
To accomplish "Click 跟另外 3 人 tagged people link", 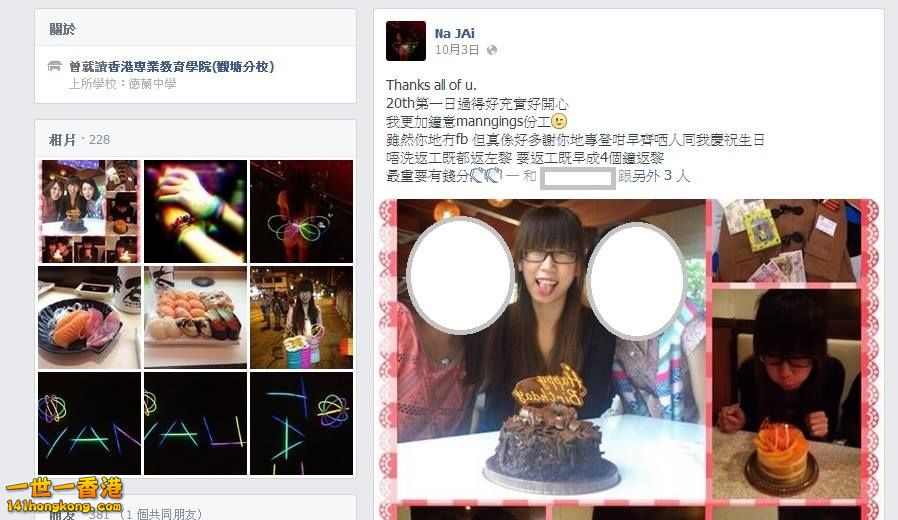I will click(x=653, y=176).
